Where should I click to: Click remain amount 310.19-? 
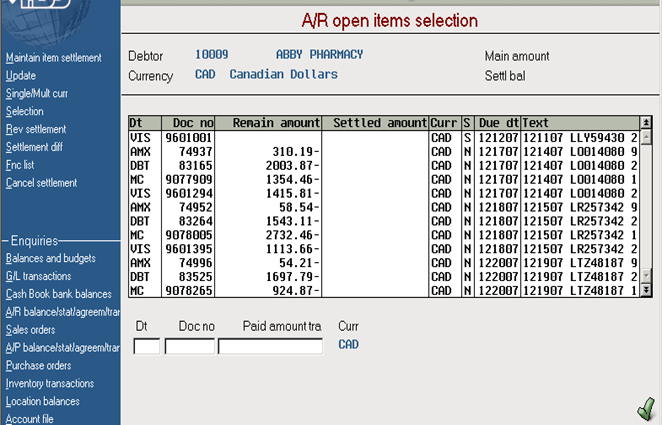[x=296, y=152]
